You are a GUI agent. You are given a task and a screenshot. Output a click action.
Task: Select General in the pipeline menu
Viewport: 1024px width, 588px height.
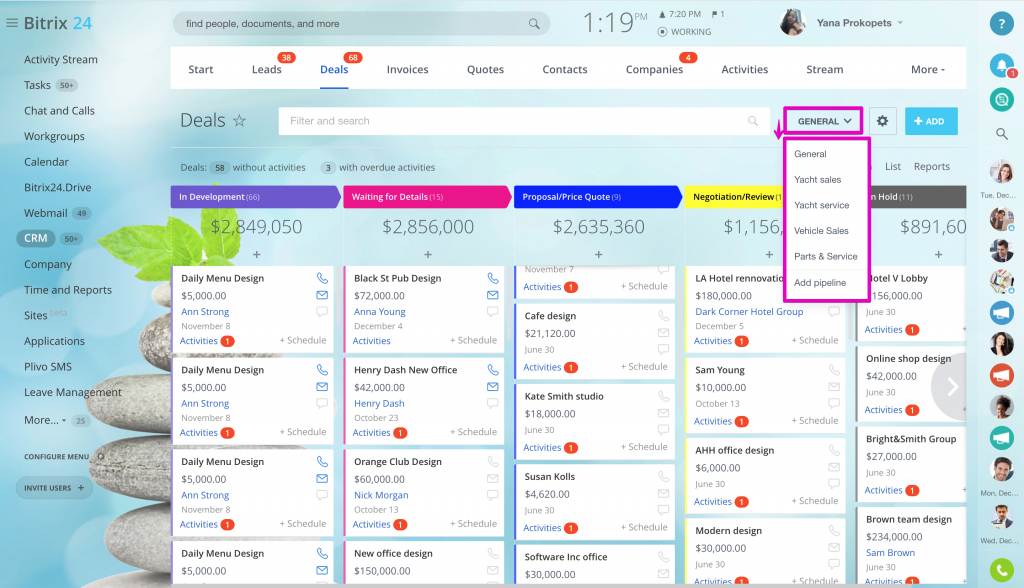tap(810, 154)
